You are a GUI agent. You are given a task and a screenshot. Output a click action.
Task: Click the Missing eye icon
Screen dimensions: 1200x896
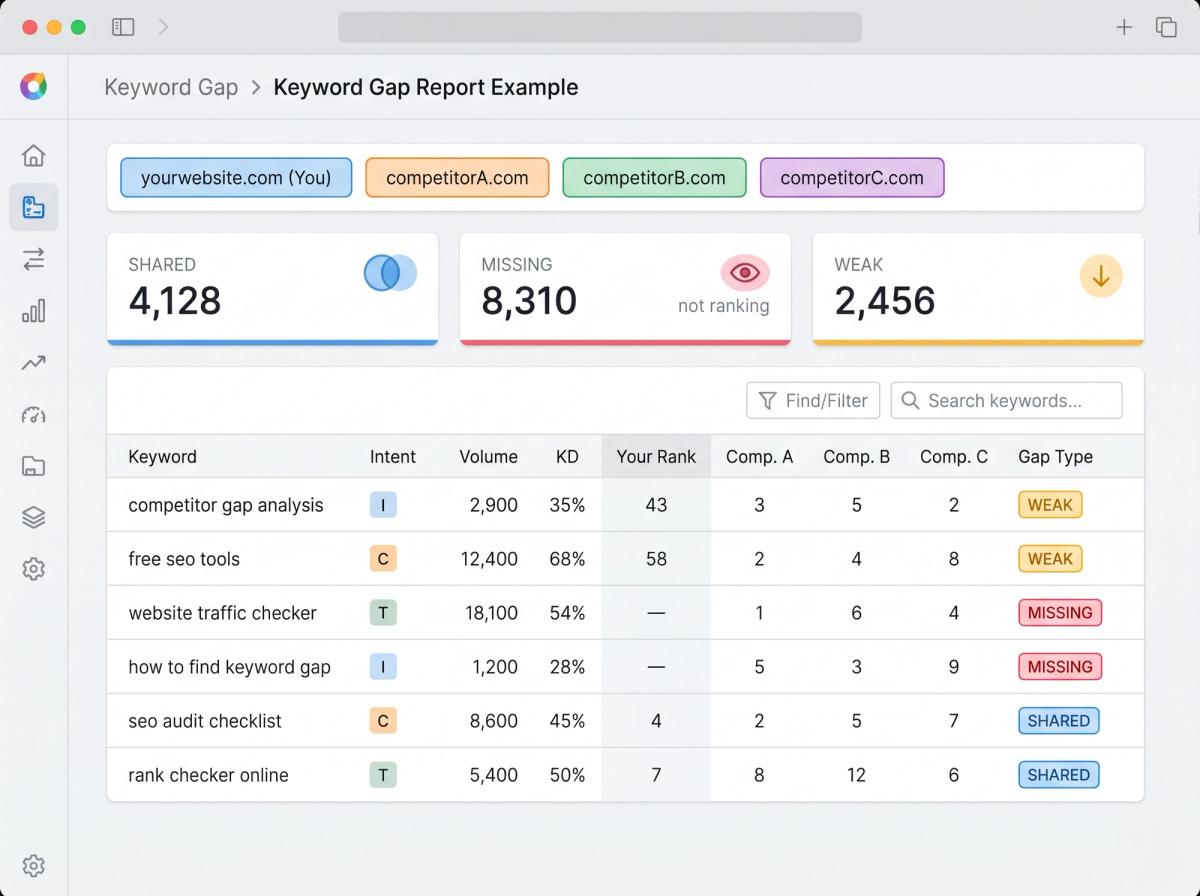(x=745, y=272)
